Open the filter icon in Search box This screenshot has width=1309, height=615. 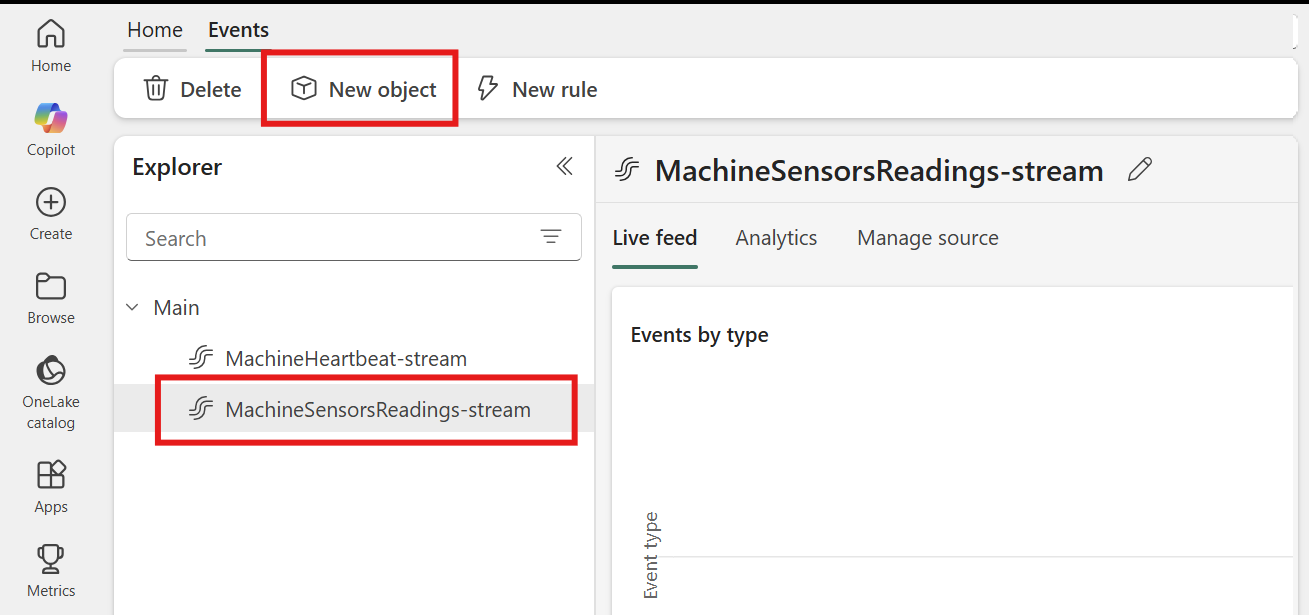(x=551, y=237)
